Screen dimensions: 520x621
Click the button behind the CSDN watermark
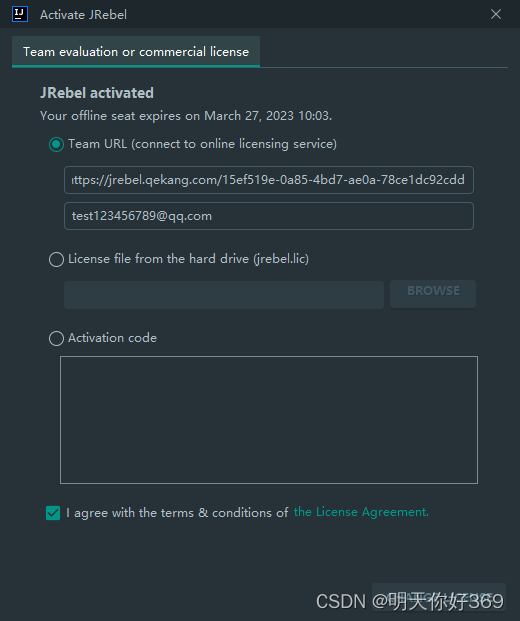[438, 597]
